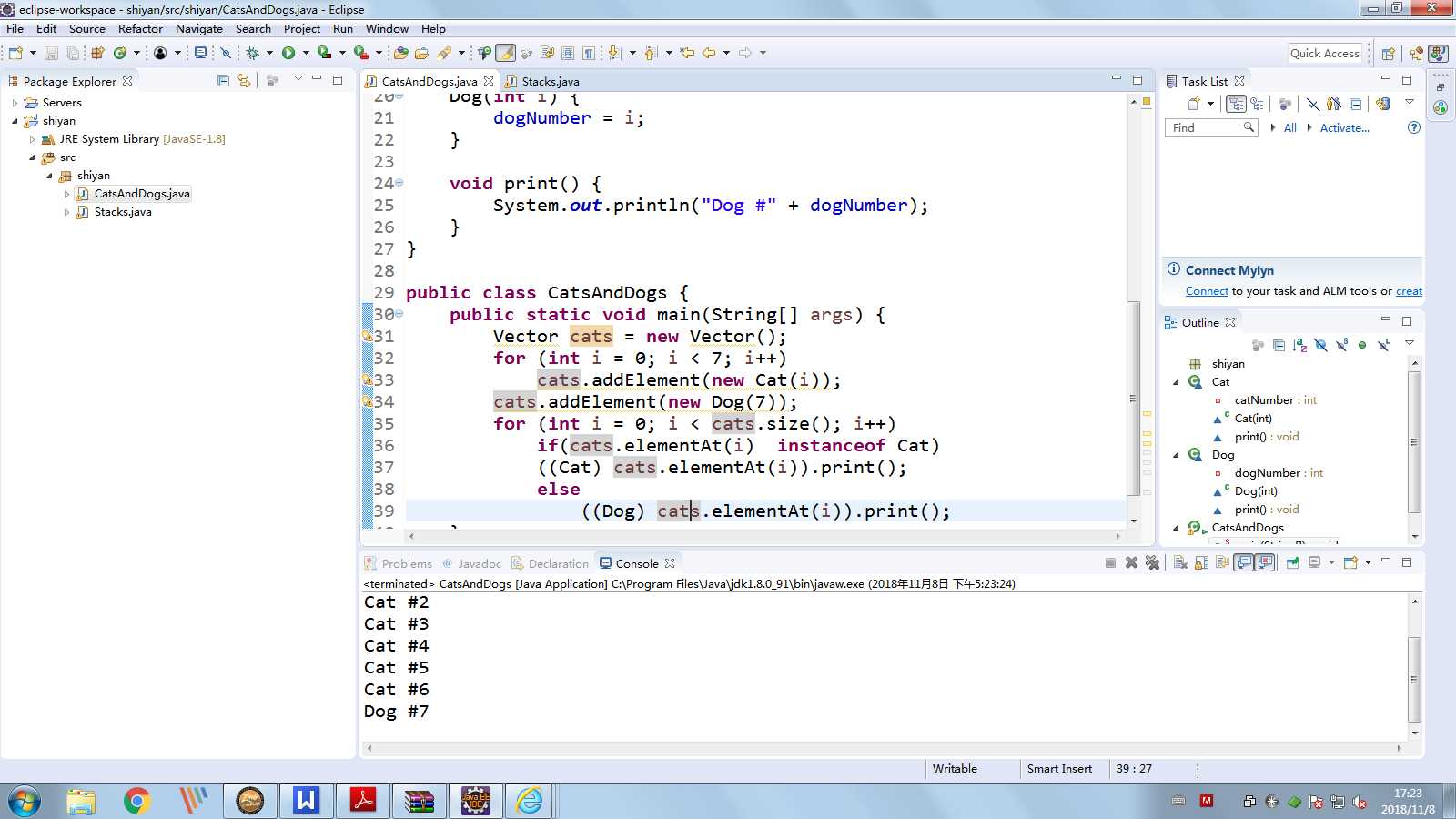
Task: Click the Back navigation arrow
Action: [709, 53]
